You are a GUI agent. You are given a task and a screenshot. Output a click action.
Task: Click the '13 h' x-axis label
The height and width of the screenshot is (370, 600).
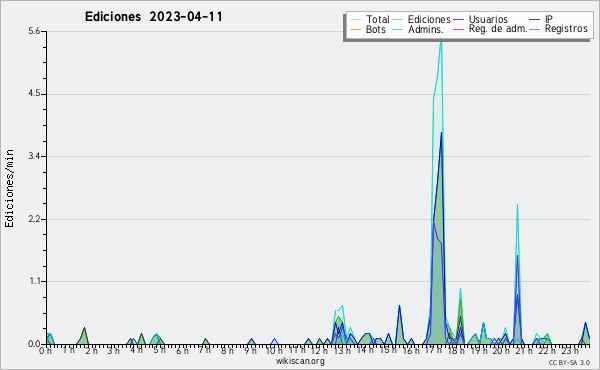tap(342, 350)
